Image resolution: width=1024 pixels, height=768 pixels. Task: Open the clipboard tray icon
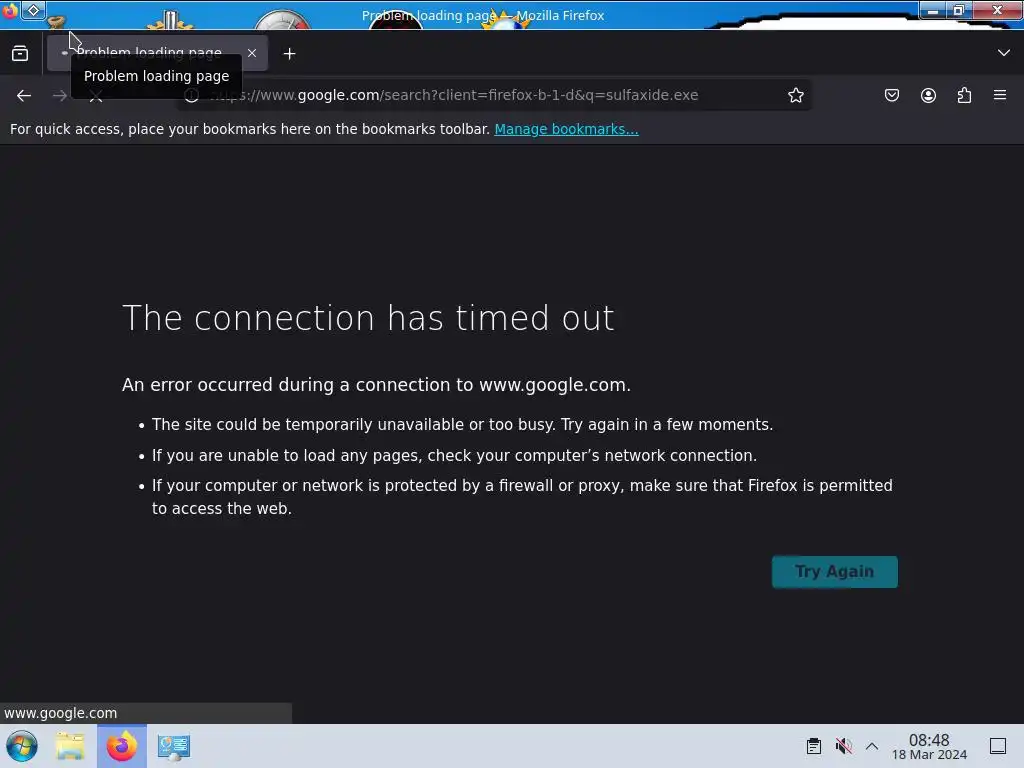[814, 746]
